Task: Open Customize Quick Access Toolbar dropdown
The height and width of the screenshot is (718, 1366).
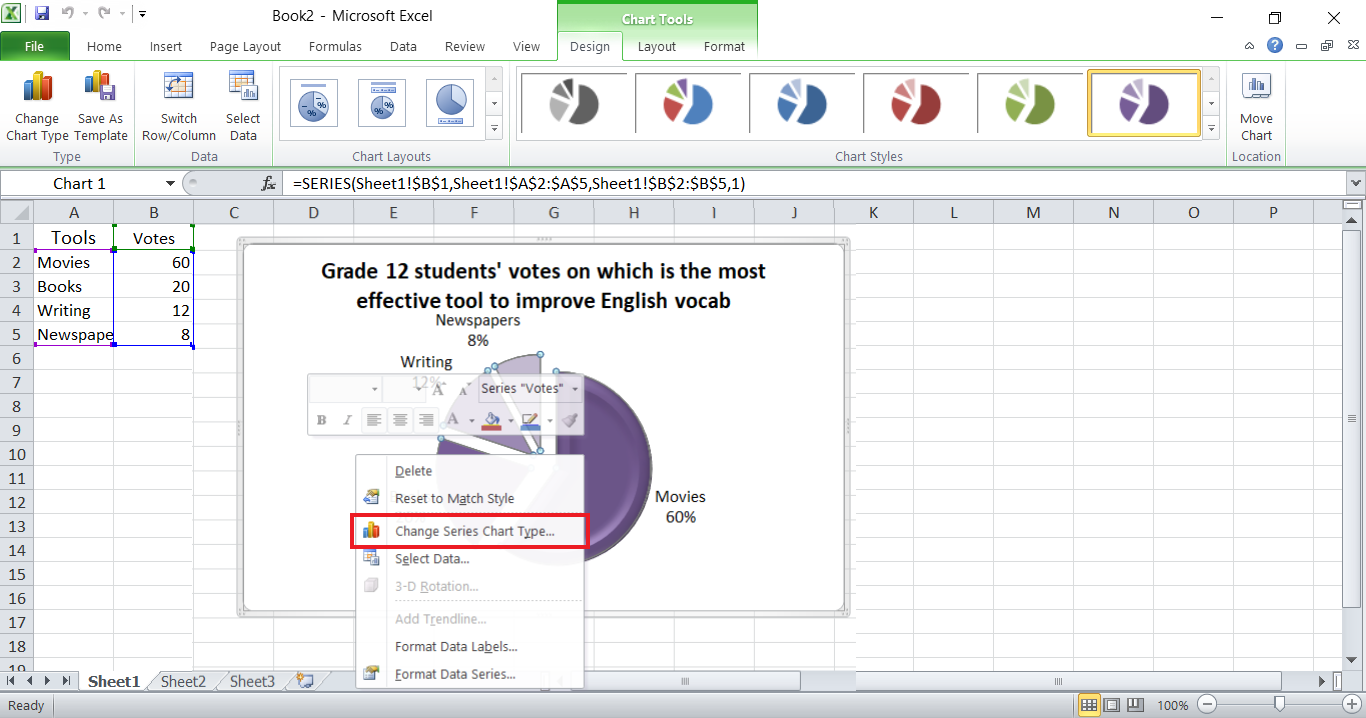Action: pos(142,15)
